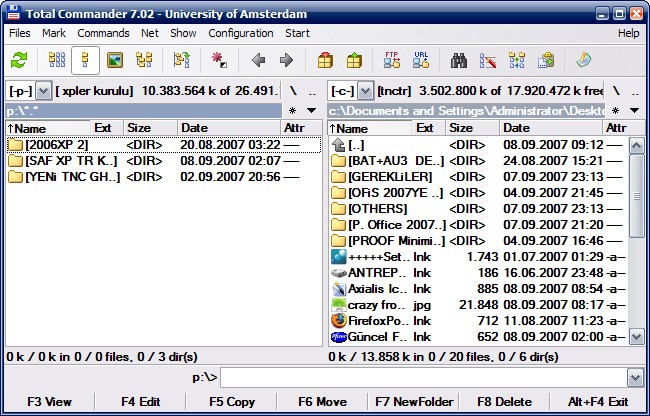Click the F8 Delete button
Screen dimensions: 650x416
[504, 401]
